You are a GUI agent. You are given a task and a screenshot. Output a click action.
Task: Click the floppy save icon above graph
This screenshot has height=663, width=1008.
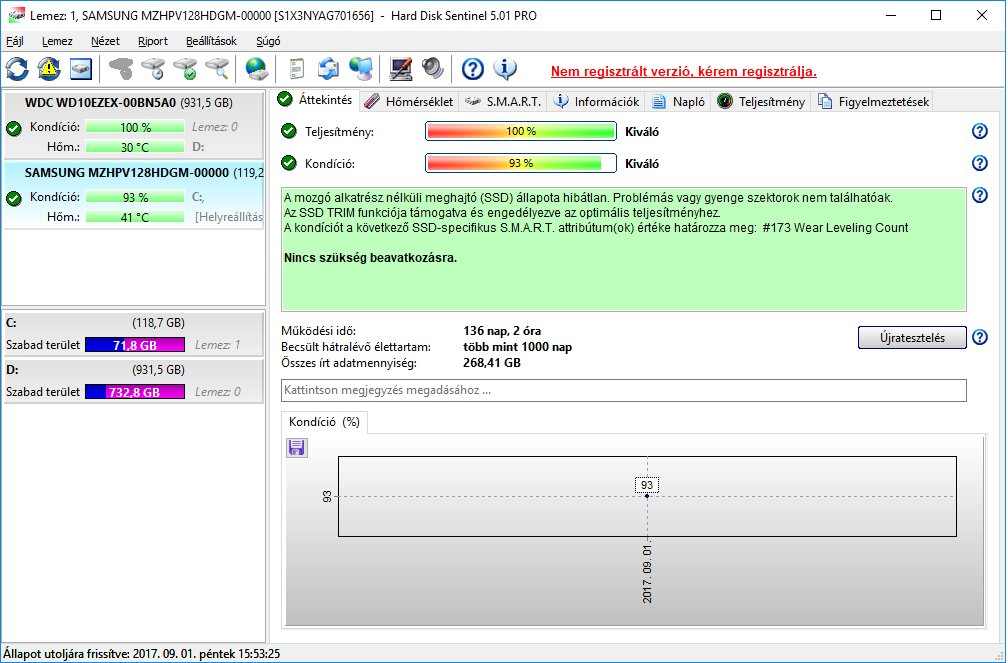[x=296, y=448]
